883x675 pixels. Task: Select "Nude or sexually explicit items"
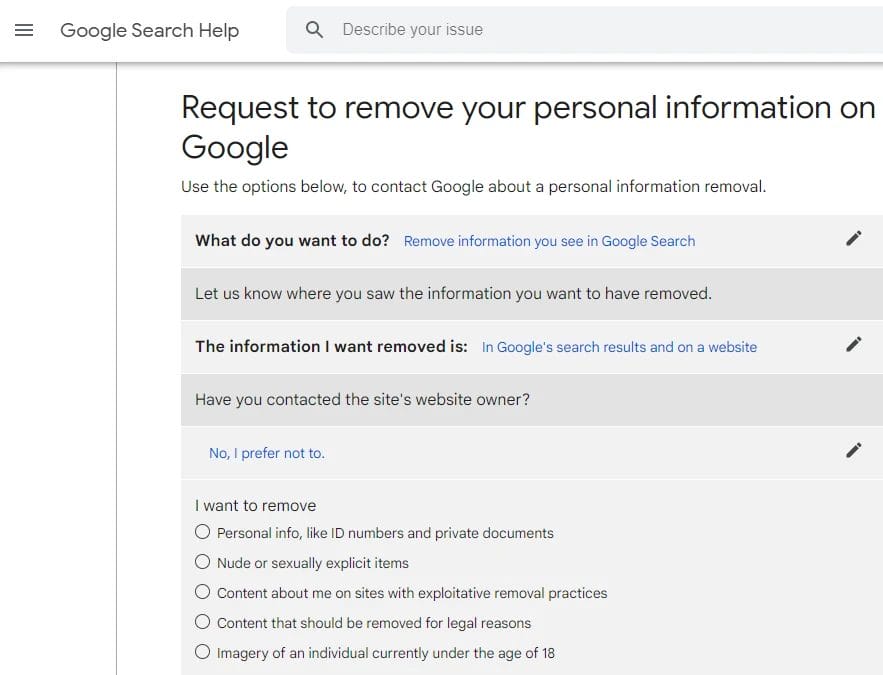point(203,562)
